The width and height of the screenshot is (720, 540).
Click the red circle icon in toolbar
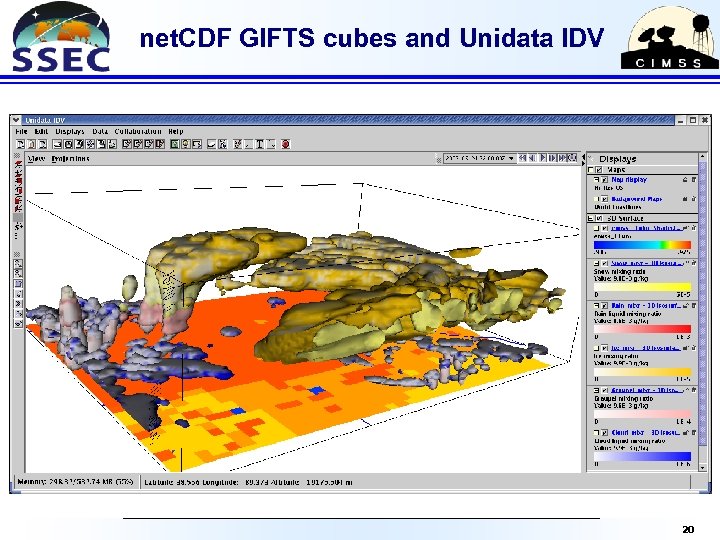click(x=286, y=144)
